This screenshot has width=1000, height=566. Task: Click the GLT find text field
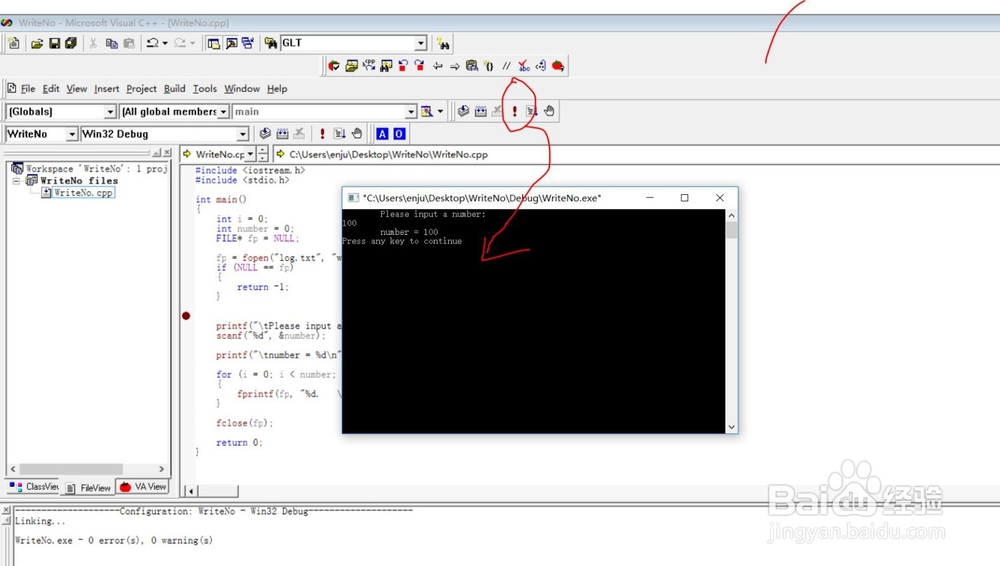point(348,43)
